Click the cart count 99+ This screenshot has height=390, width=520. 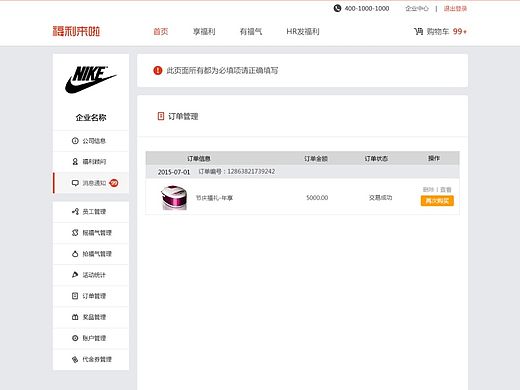coord(460,31)
